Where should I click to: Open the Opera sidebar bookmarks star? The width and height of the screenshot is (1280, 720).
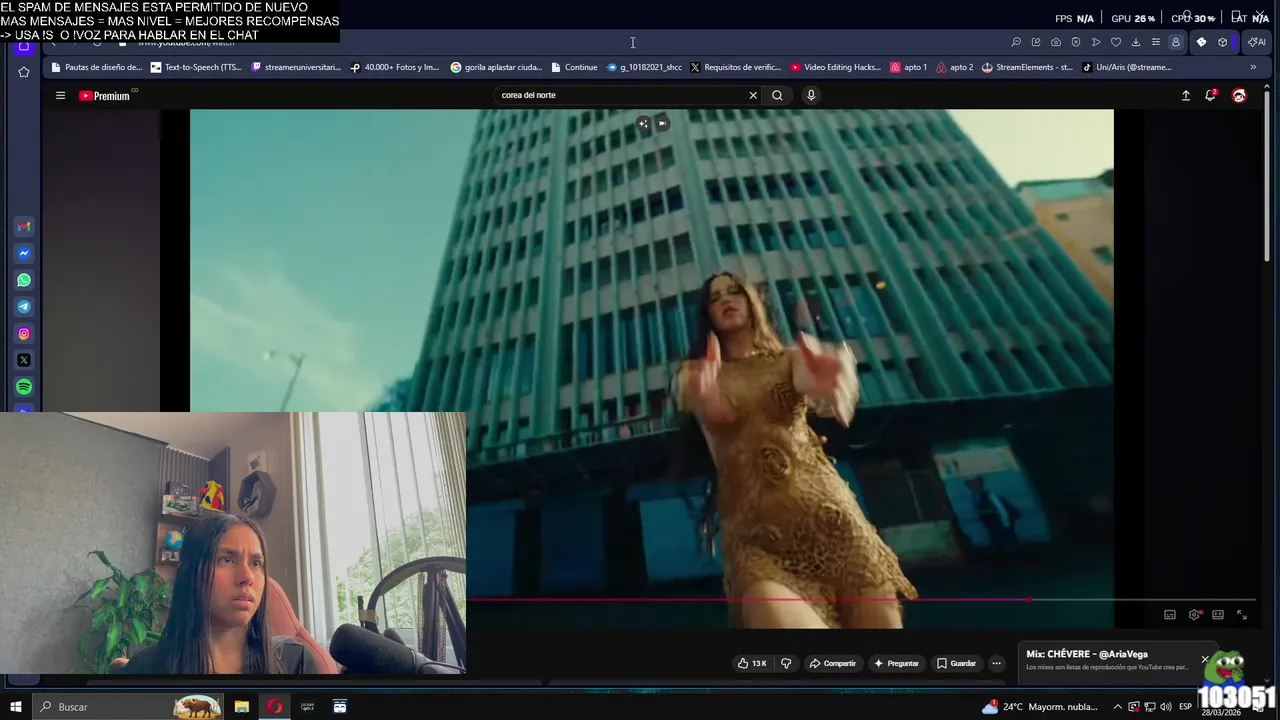(24, 72)
